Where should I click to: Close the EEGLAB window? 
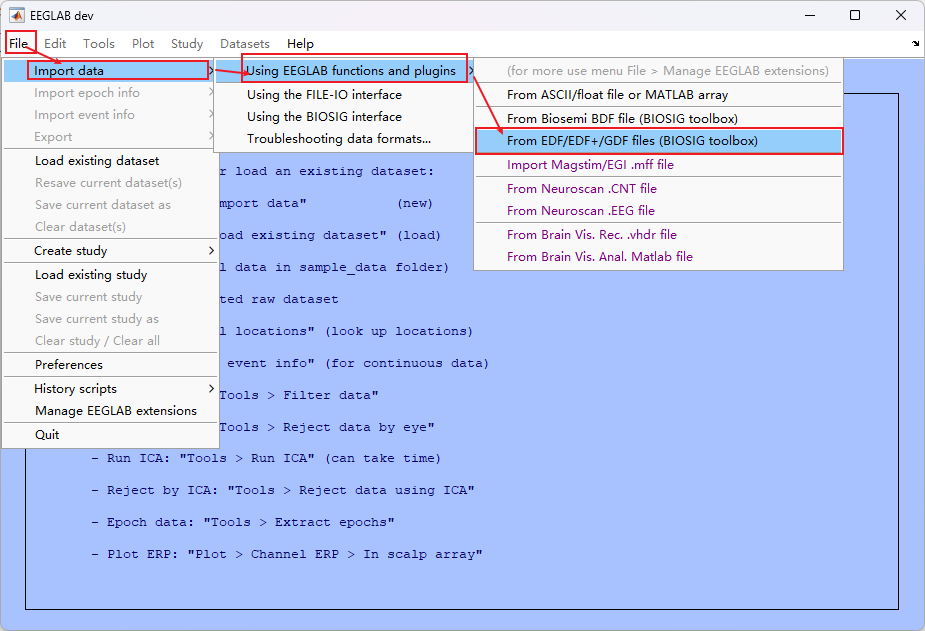901,15
